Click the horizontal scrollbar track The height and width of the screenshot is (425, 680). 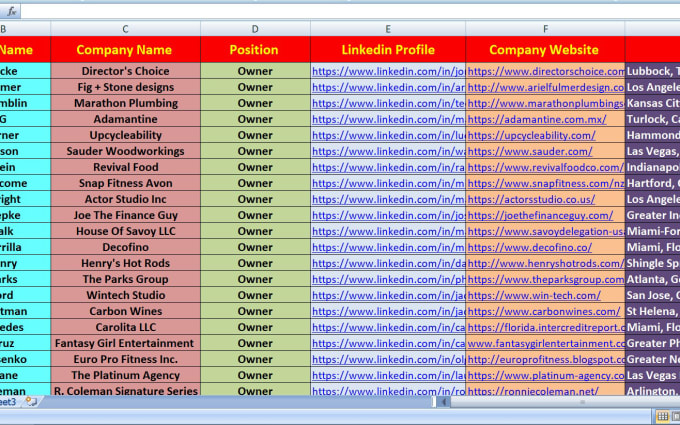(x=565, y=402)
